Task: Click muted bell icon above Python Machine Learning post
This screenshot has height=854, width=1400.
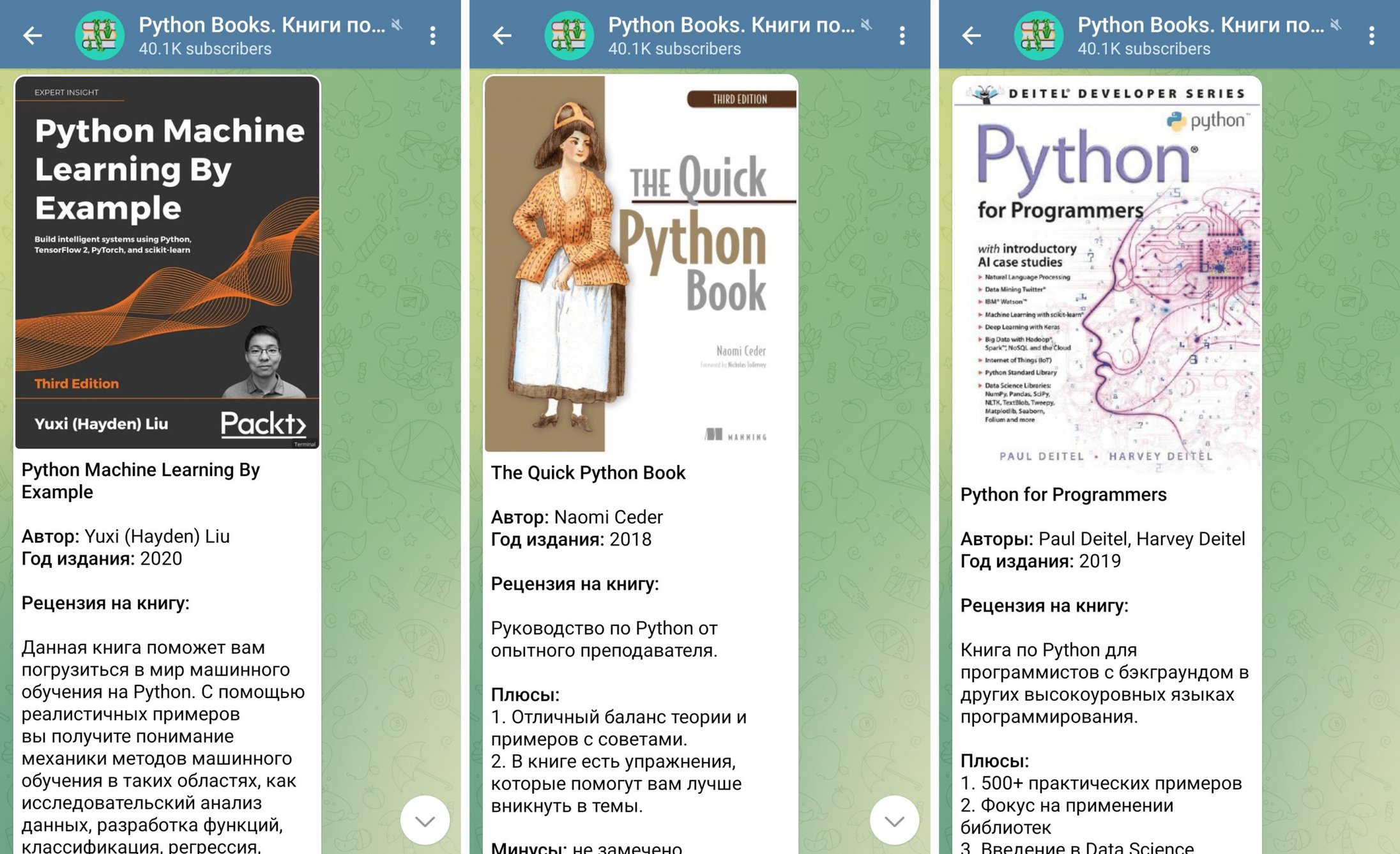Action: (x=397, y=25)
